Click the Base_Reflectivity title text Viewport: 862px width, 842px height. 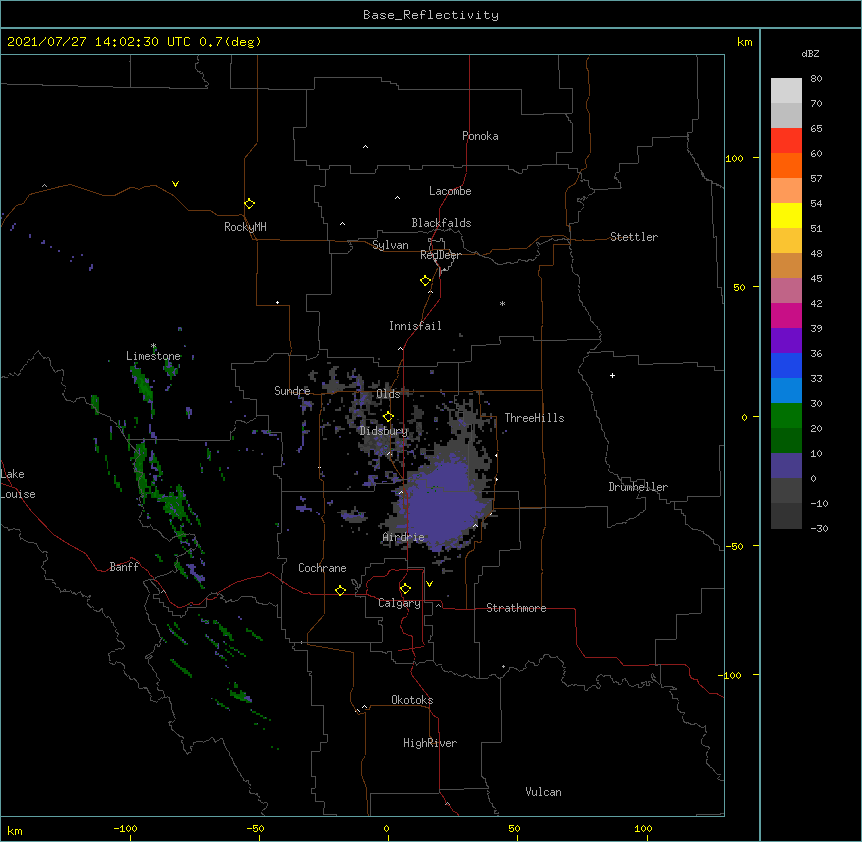pyautogui.click(x=430, y=15)
